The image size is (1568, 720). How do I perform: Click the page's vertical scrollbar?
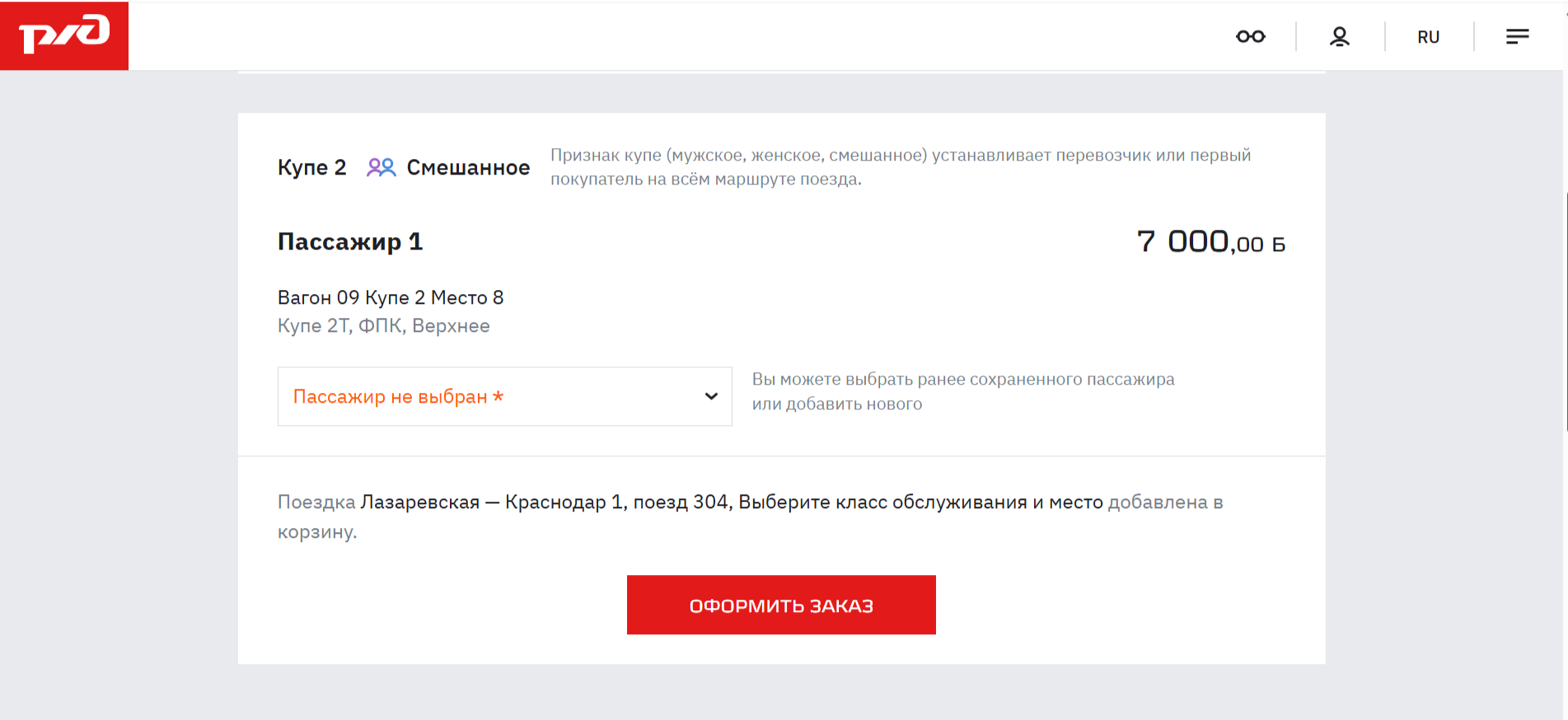[x=1565, y=313]
